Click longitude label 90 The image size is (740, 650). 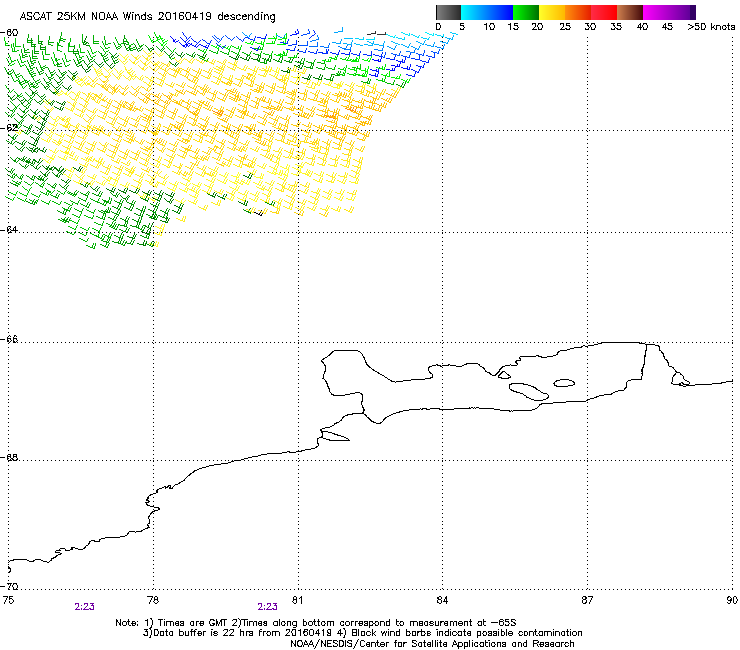732,600
